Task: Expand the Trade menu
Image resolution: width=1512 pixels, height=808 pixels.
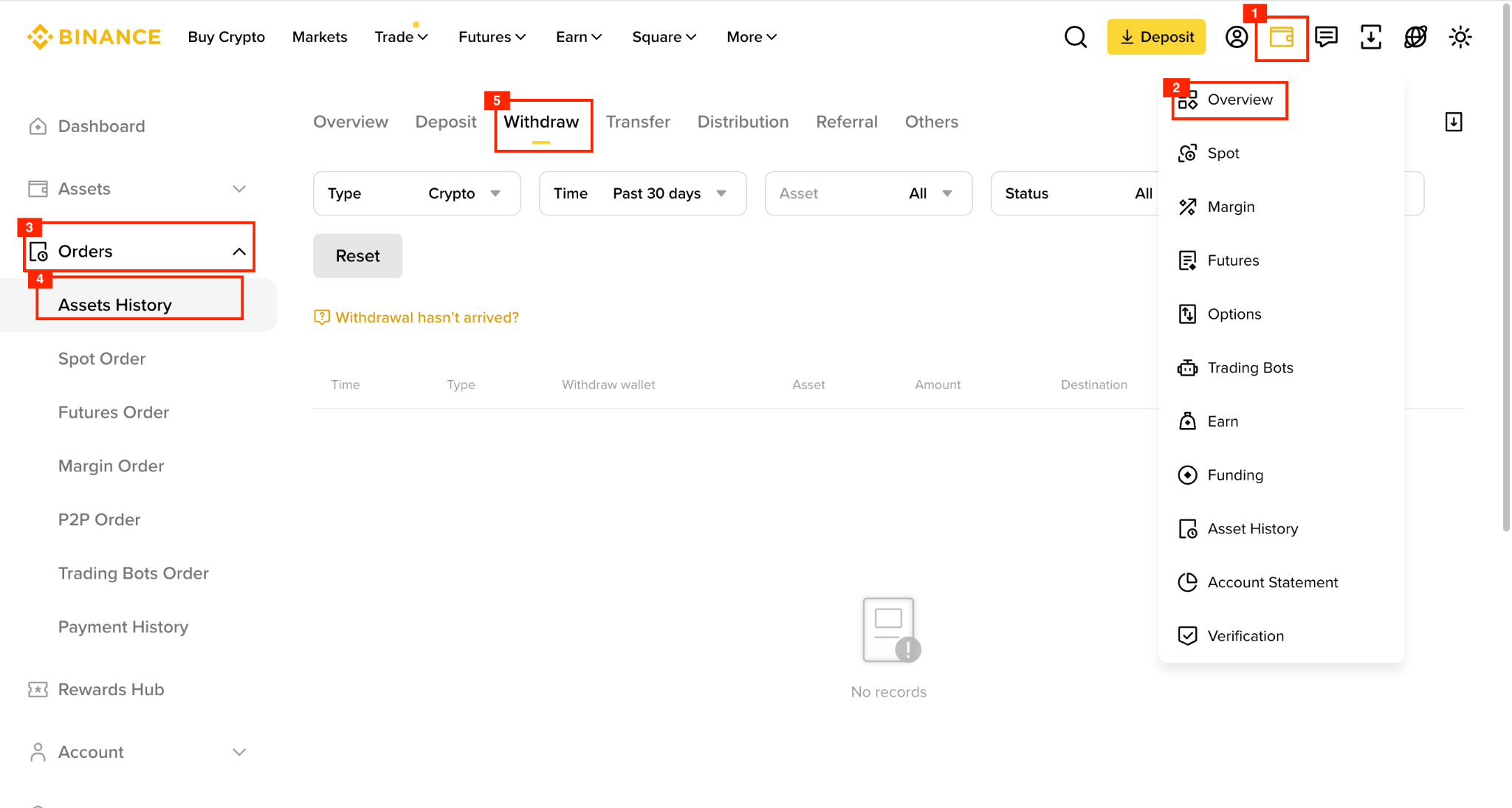Action: click(401, 37)
